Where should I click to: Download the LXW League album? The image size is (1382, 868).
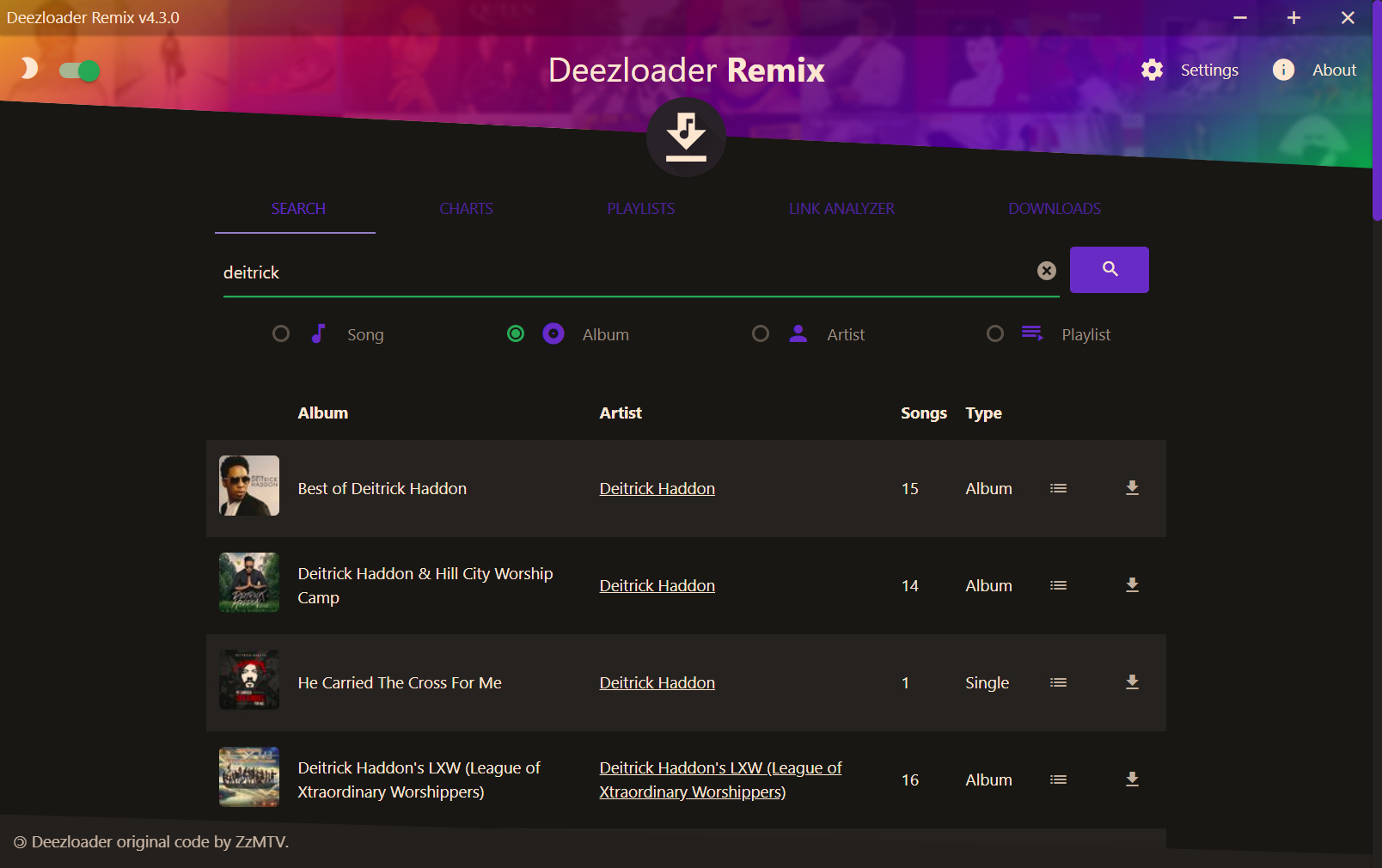tap(1132, 779)
